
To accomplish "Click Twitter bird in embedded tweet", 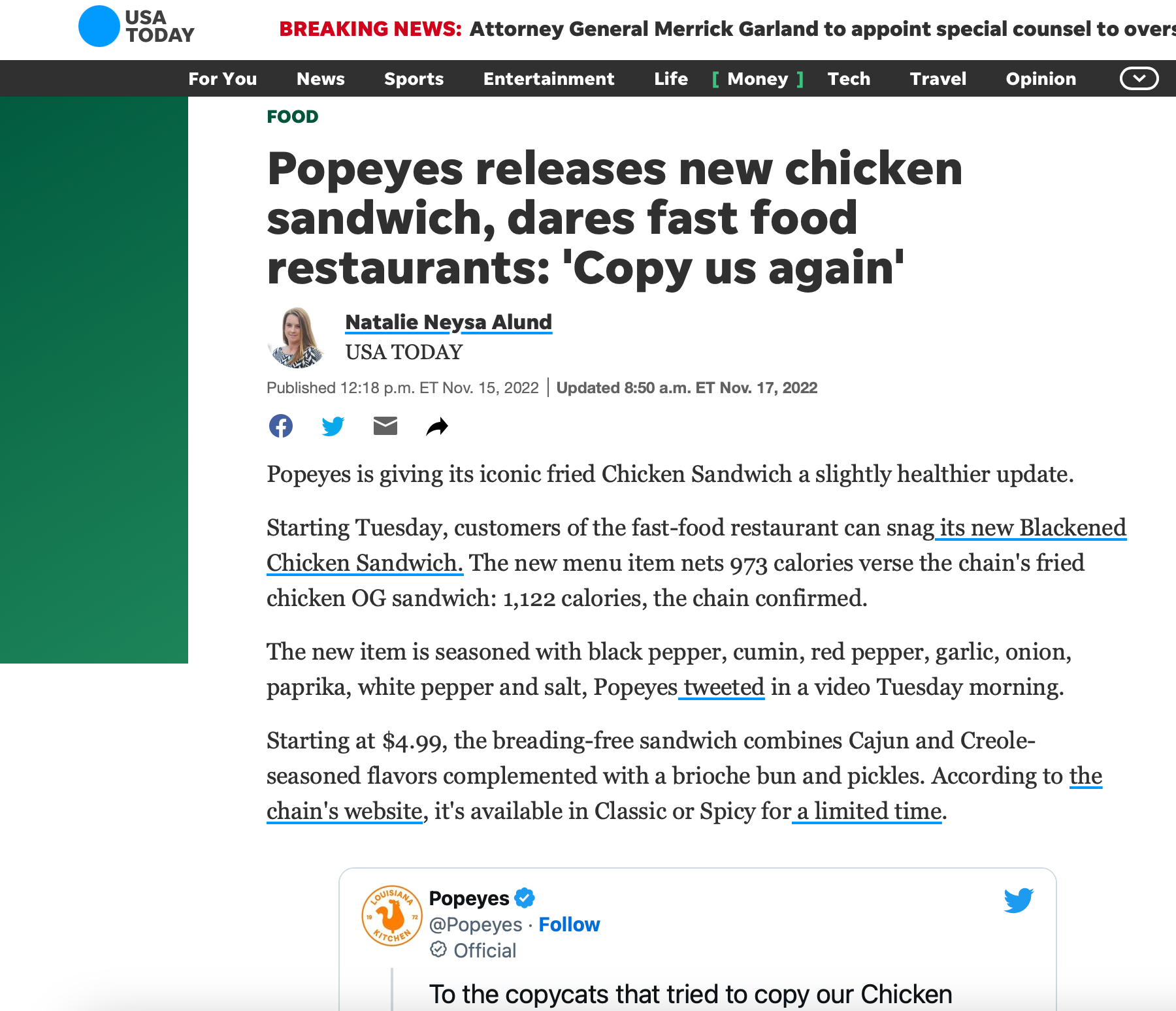I will tap(1019, 900).
